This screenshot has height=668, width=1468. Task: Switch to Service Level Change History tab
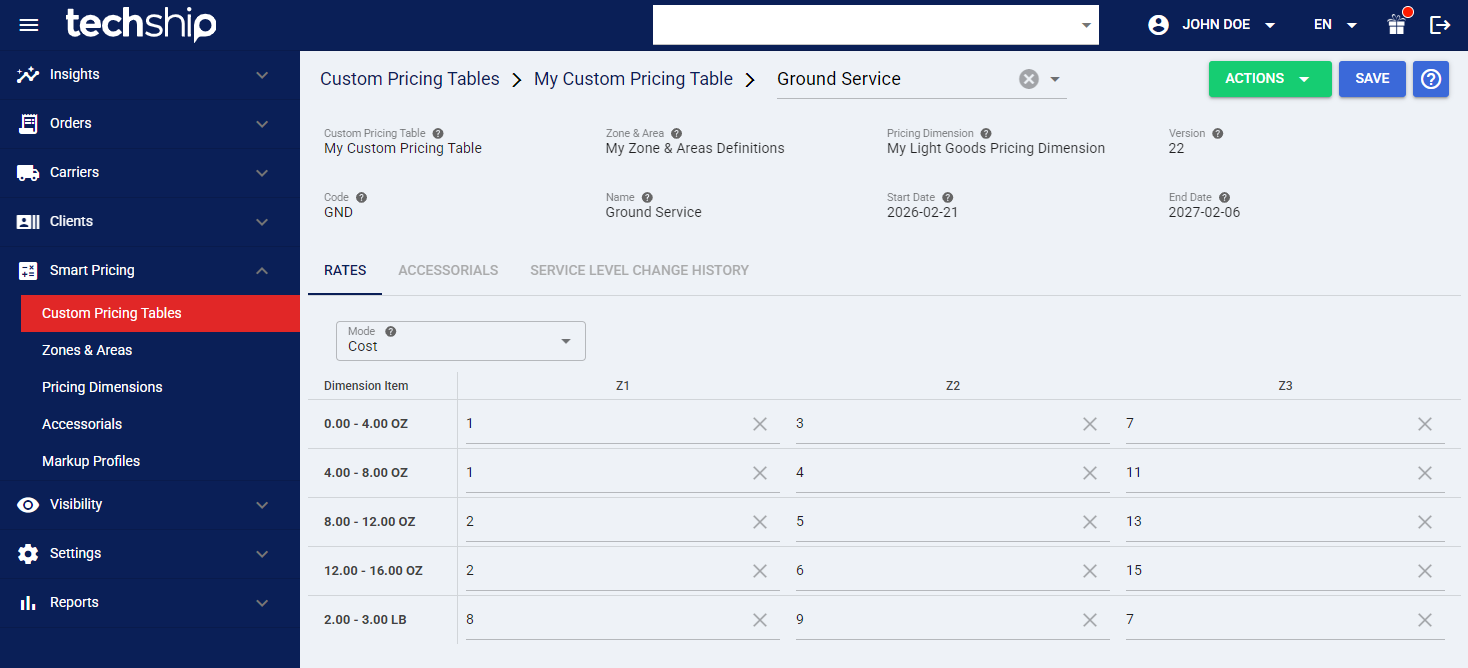coord(639,270)
